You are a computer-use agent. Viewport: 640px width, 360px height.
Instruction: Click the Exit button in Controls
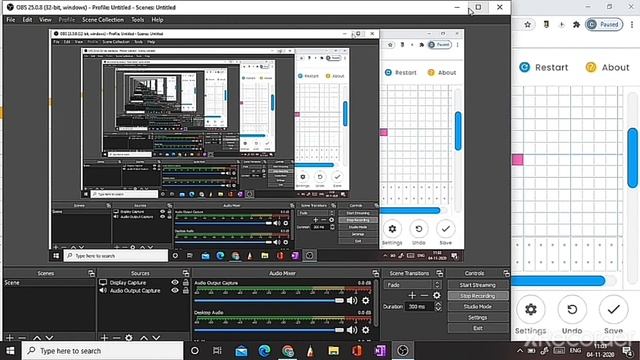pos(478,328)
